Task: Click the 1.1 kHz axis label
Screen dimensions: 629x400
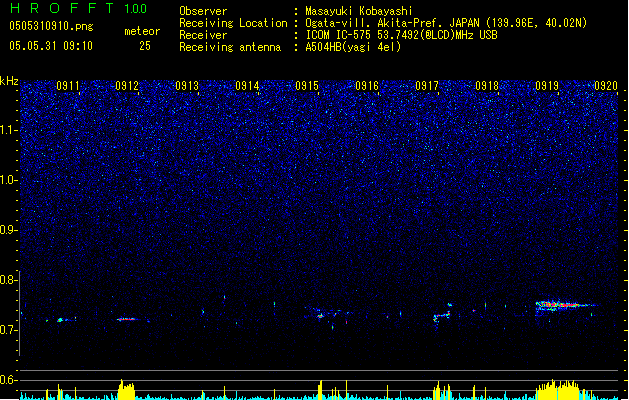Action: click(x=9, y=130)
